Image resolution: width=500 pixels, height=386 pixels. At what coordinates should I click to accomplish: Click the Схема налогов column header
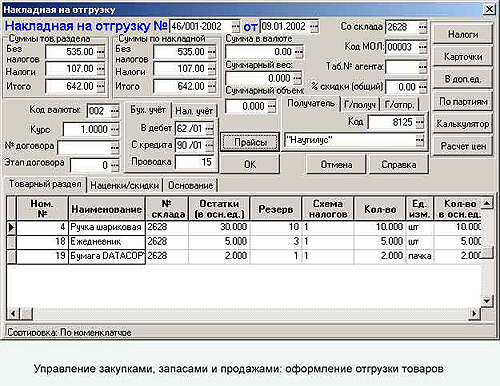tap(328, 209)
